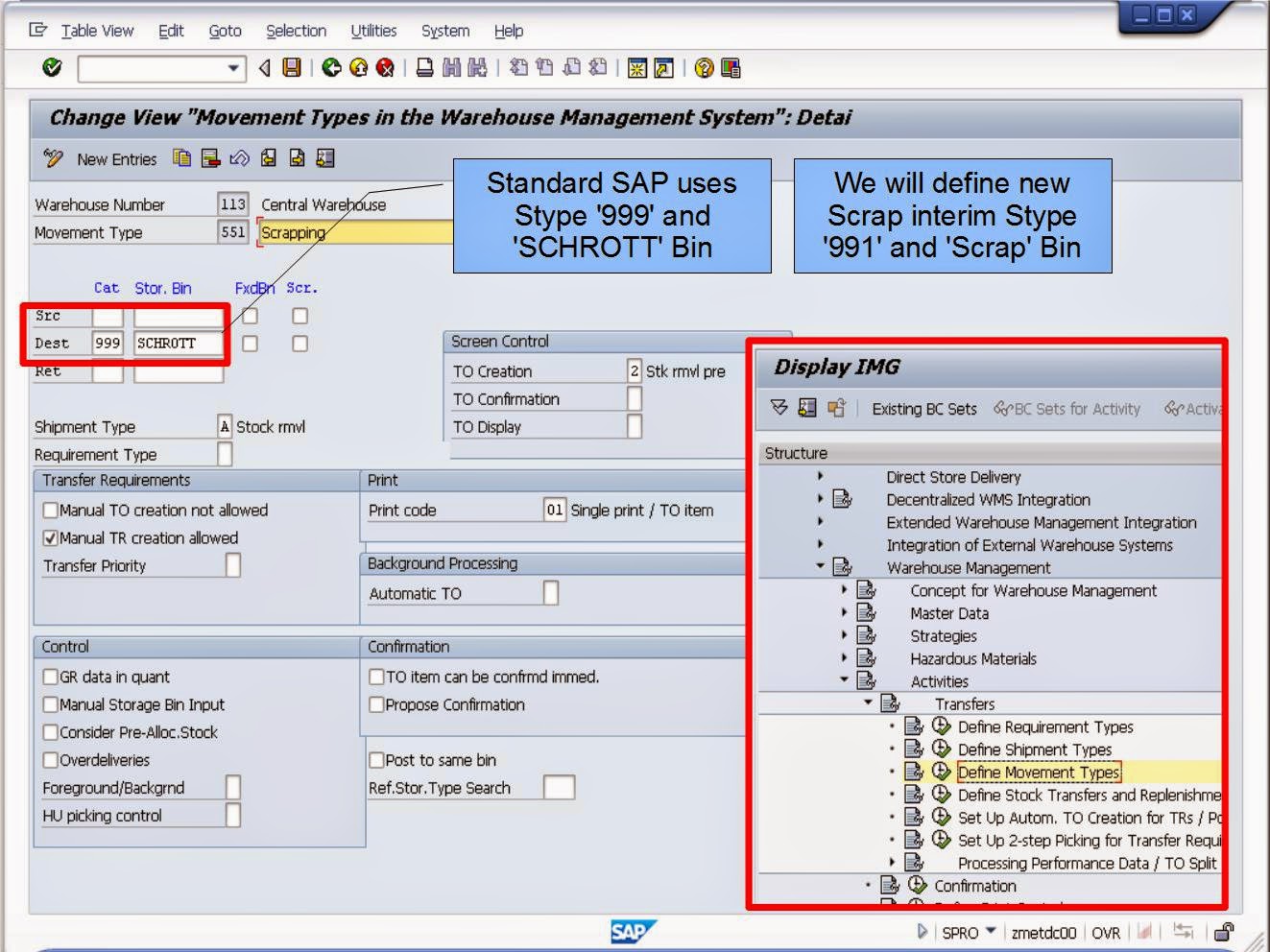Viewport: 1270px width, 952px height.
Task: Click the Find binoculars icon
Action: coord(451,67)
